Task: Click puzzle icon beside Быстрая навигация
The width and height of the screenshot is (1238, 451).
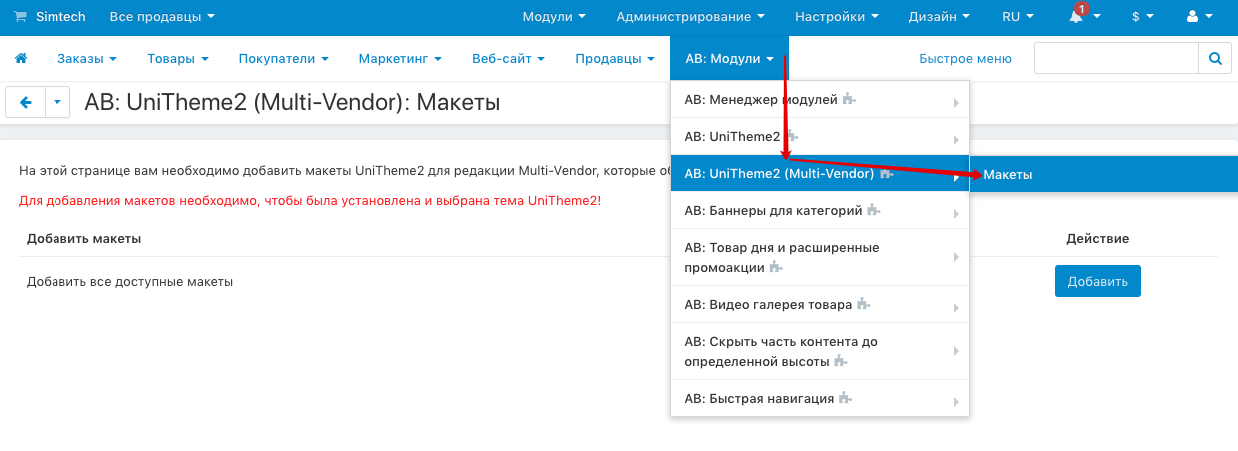Action: tap(845, 398)
